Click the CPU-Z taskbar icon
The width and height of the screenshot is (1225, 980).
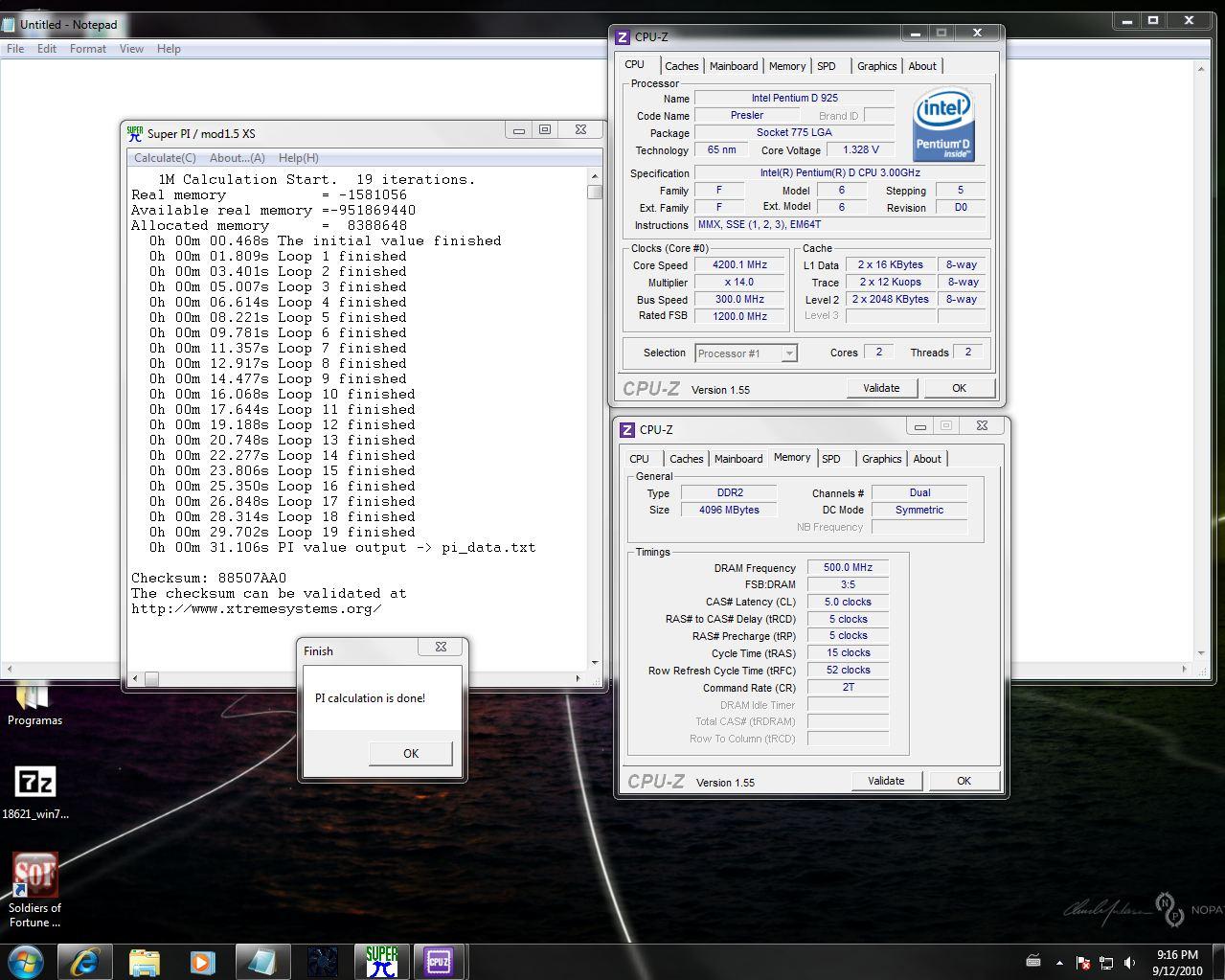coord(439,961)
